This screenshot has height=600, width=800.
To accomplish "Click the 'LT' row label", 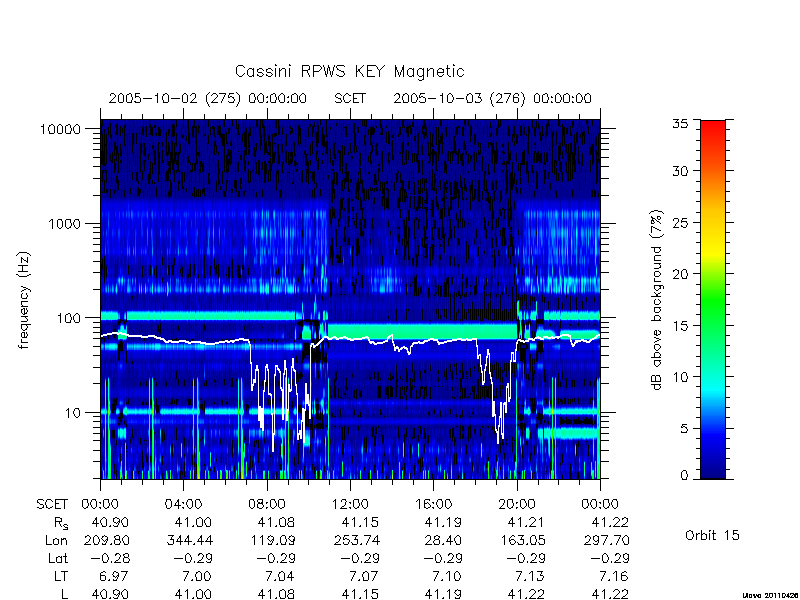I will pos(61,576).
